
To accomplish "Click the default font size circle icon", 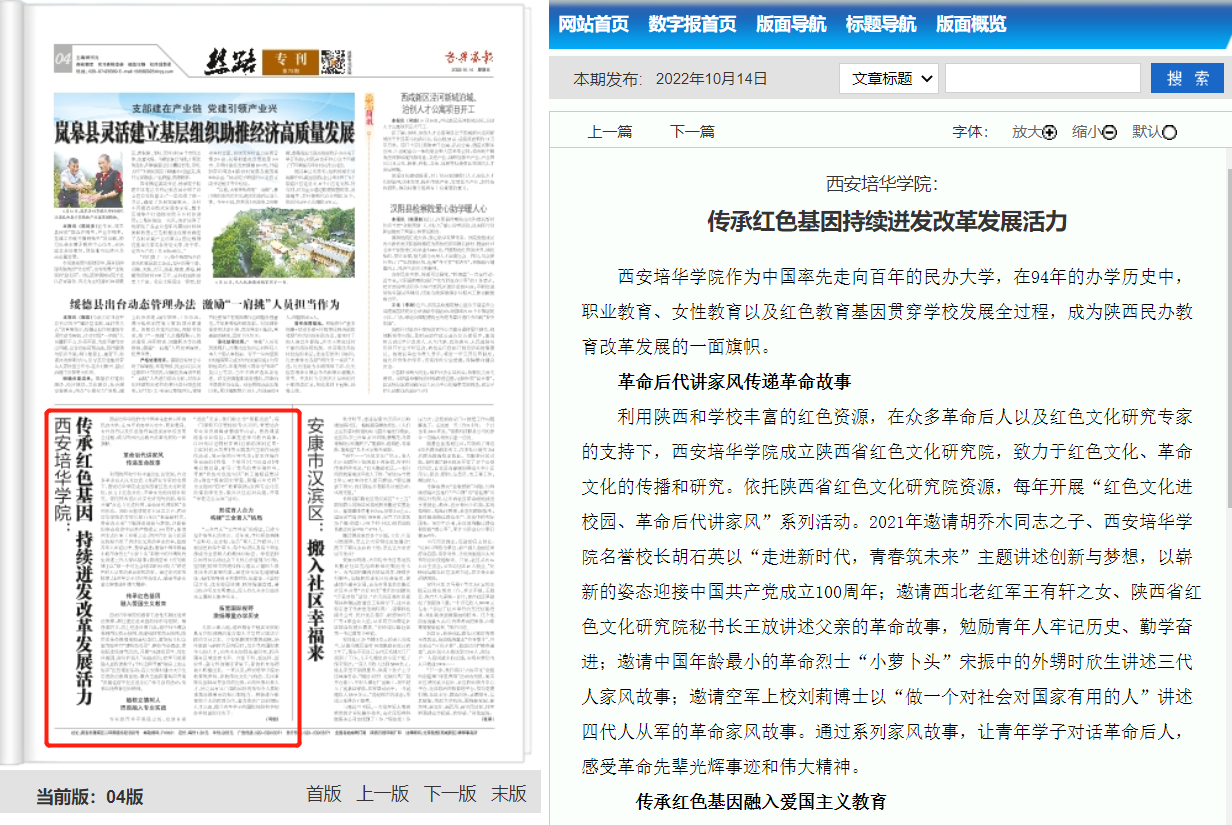I will [x=1169, y=132].
